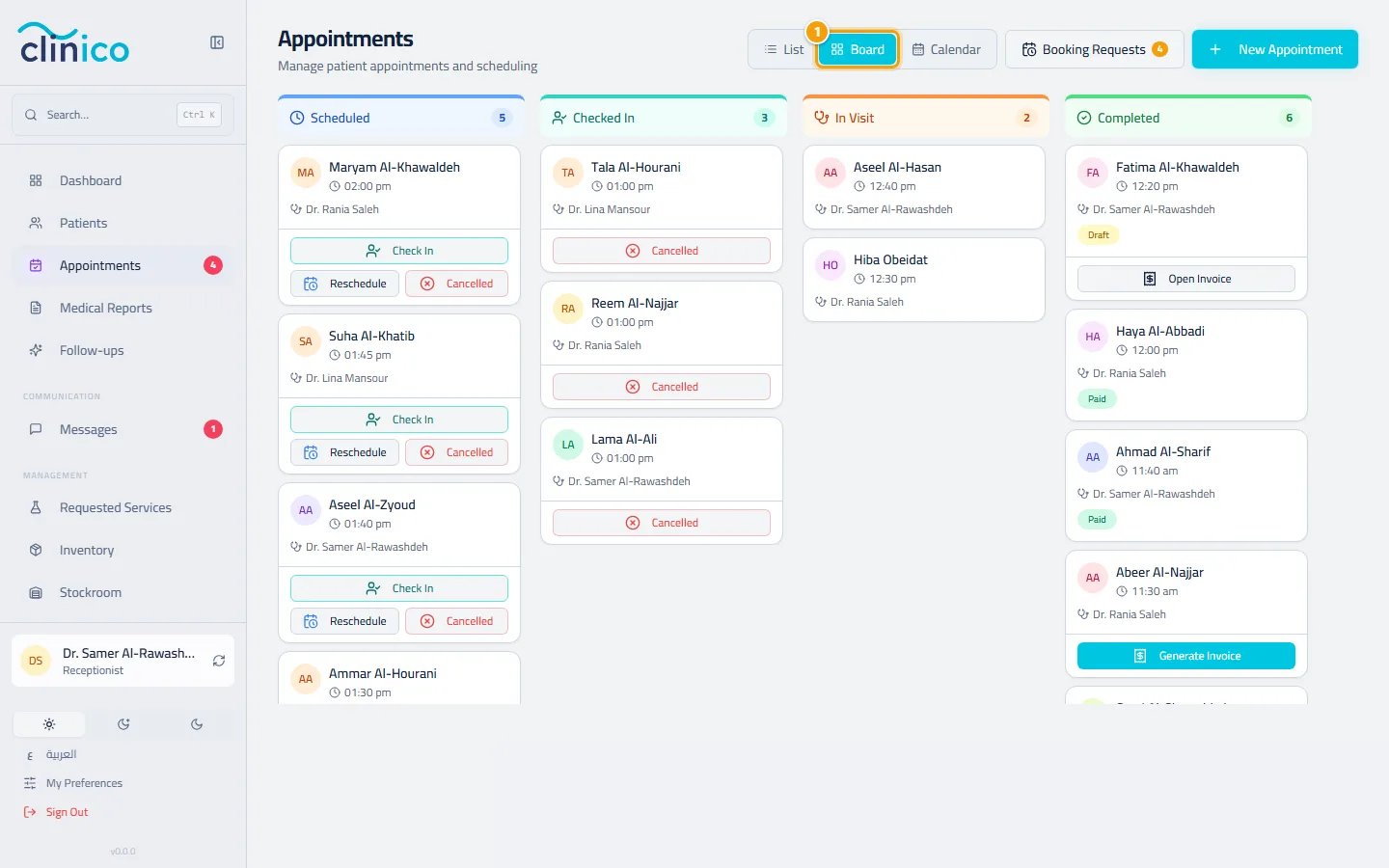Switch to light theme sun icon
Screen dimensions: 1389x868
[x=49, y=724]
